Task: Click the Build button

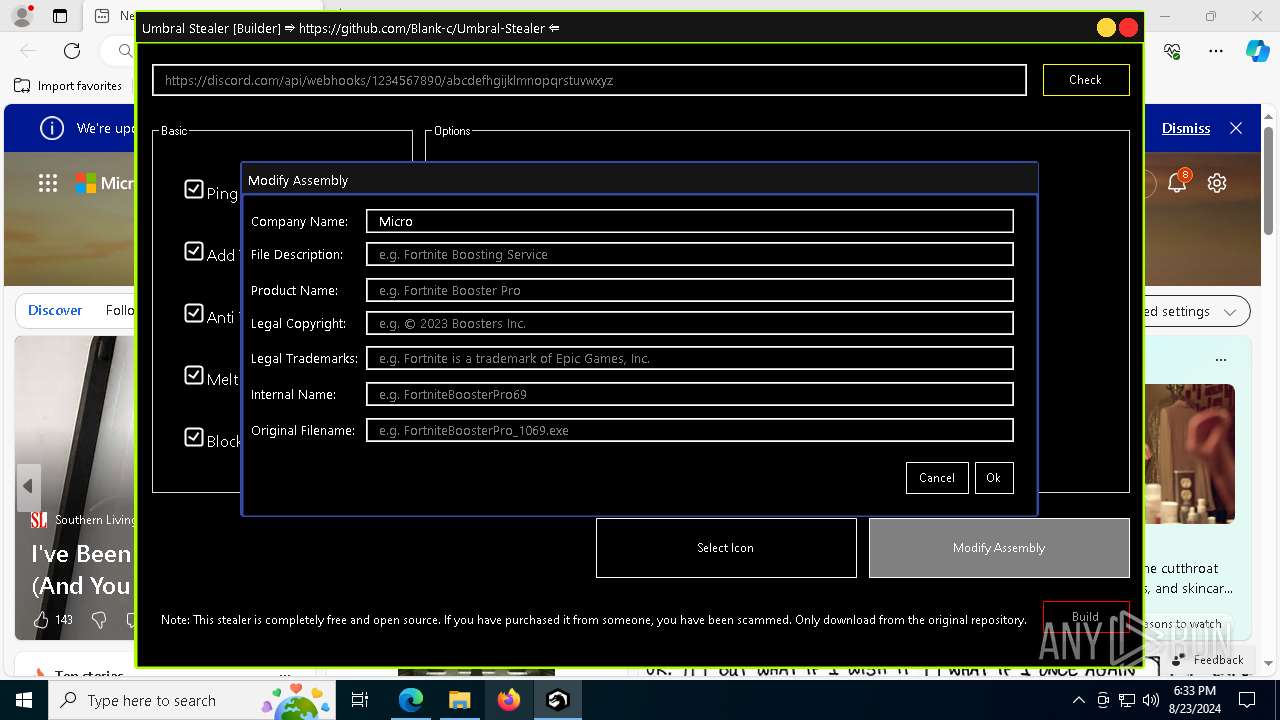Action: (1085, 617)
